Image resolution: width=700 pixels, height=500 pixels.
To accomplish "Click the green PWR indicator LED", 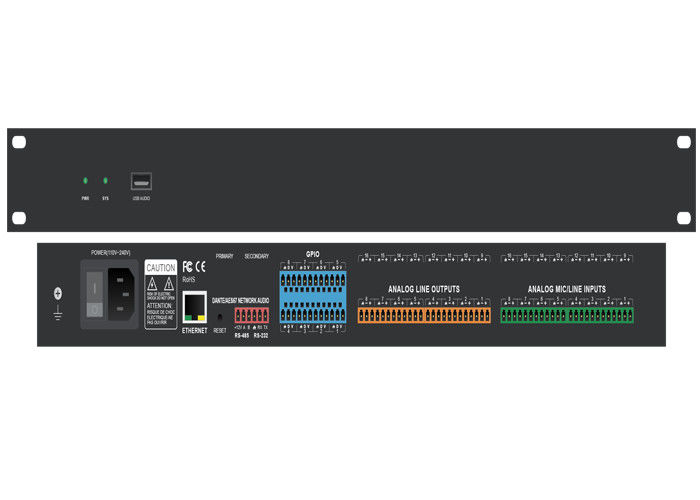I will click(x=85, y=181).
